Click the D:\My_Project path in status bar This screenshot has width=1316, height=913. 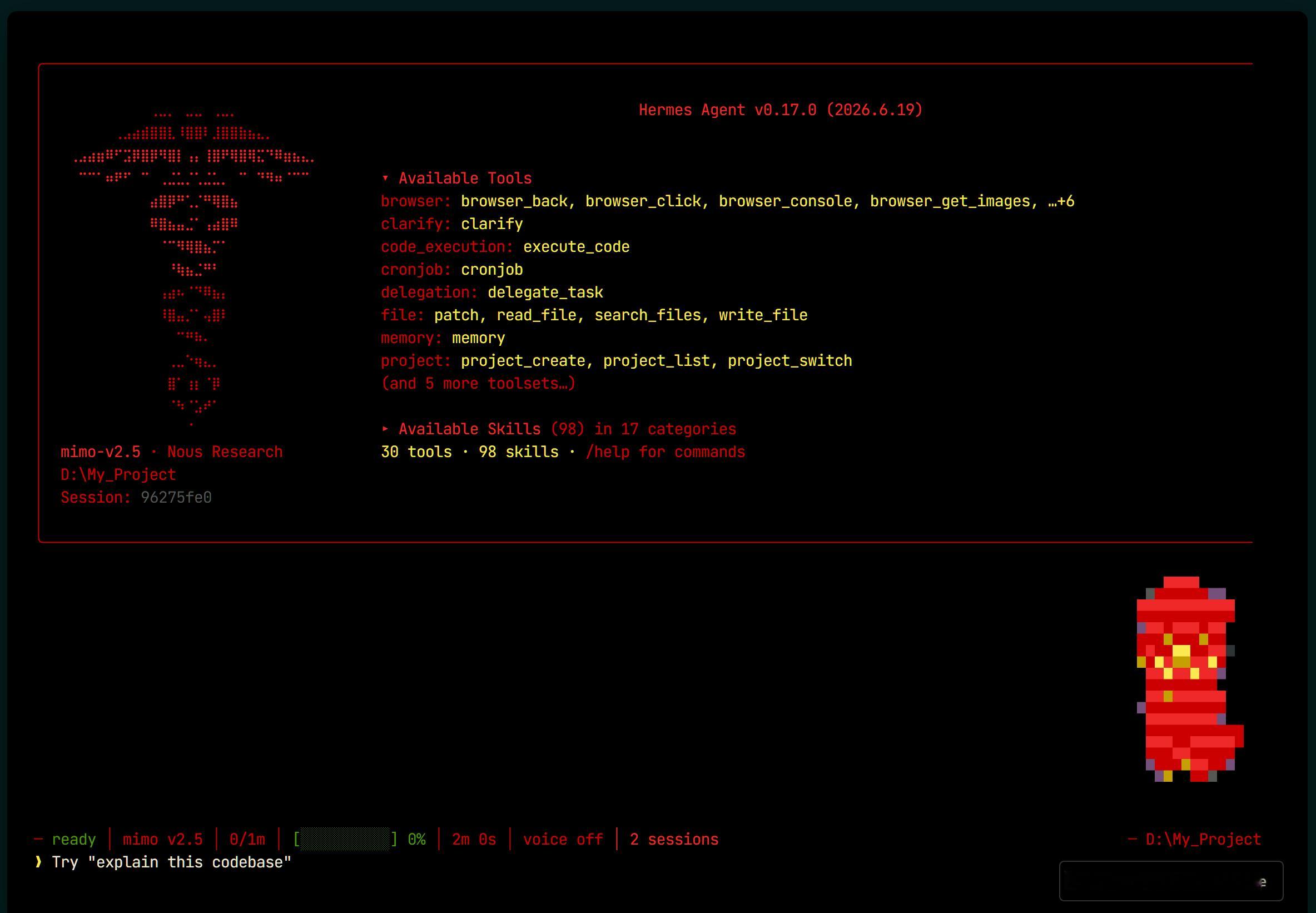coord(1203,839)
